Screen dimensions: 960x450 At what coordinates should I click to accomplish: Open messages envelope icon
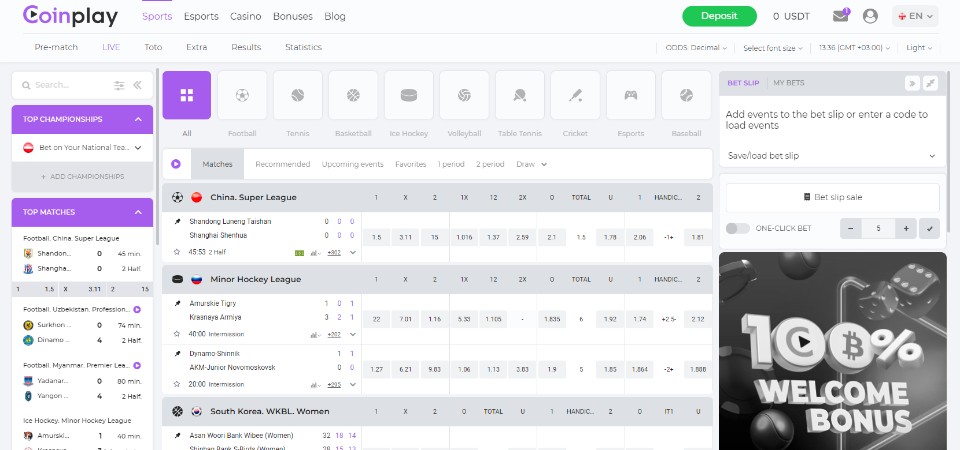tap(841, 16)
